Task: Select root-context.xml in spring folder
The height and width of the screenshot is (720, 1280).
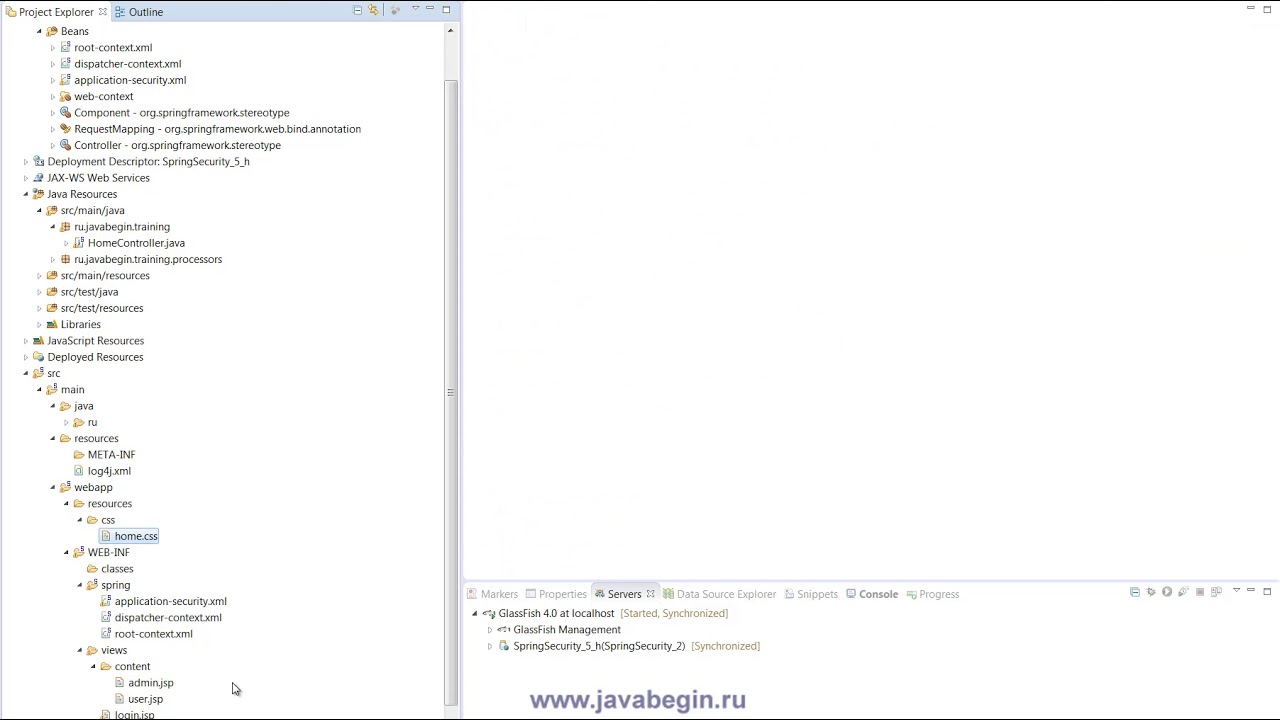Action: pos(153,634)
